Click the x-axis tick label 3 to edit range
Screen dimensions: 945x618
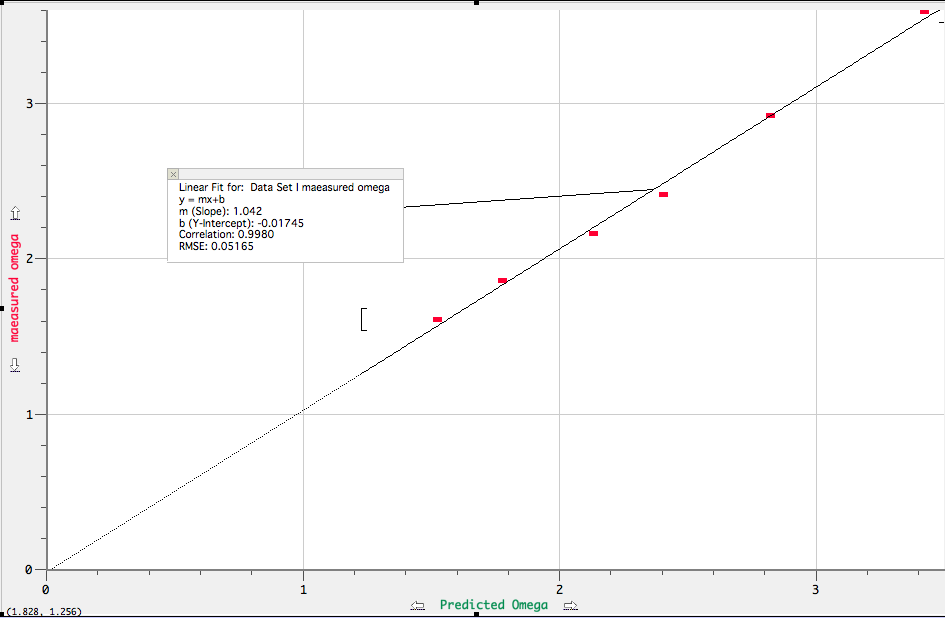coord(816,590)
